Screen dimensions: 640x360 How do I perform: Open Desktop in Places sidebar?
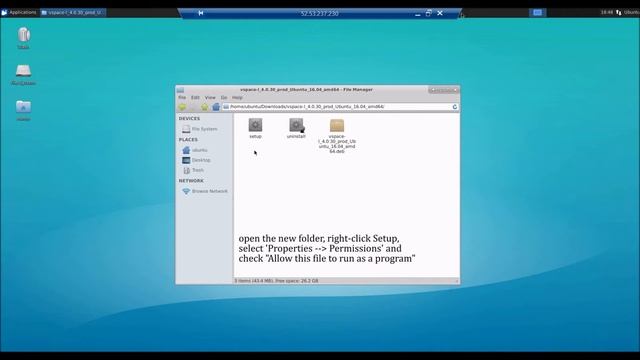196,160
